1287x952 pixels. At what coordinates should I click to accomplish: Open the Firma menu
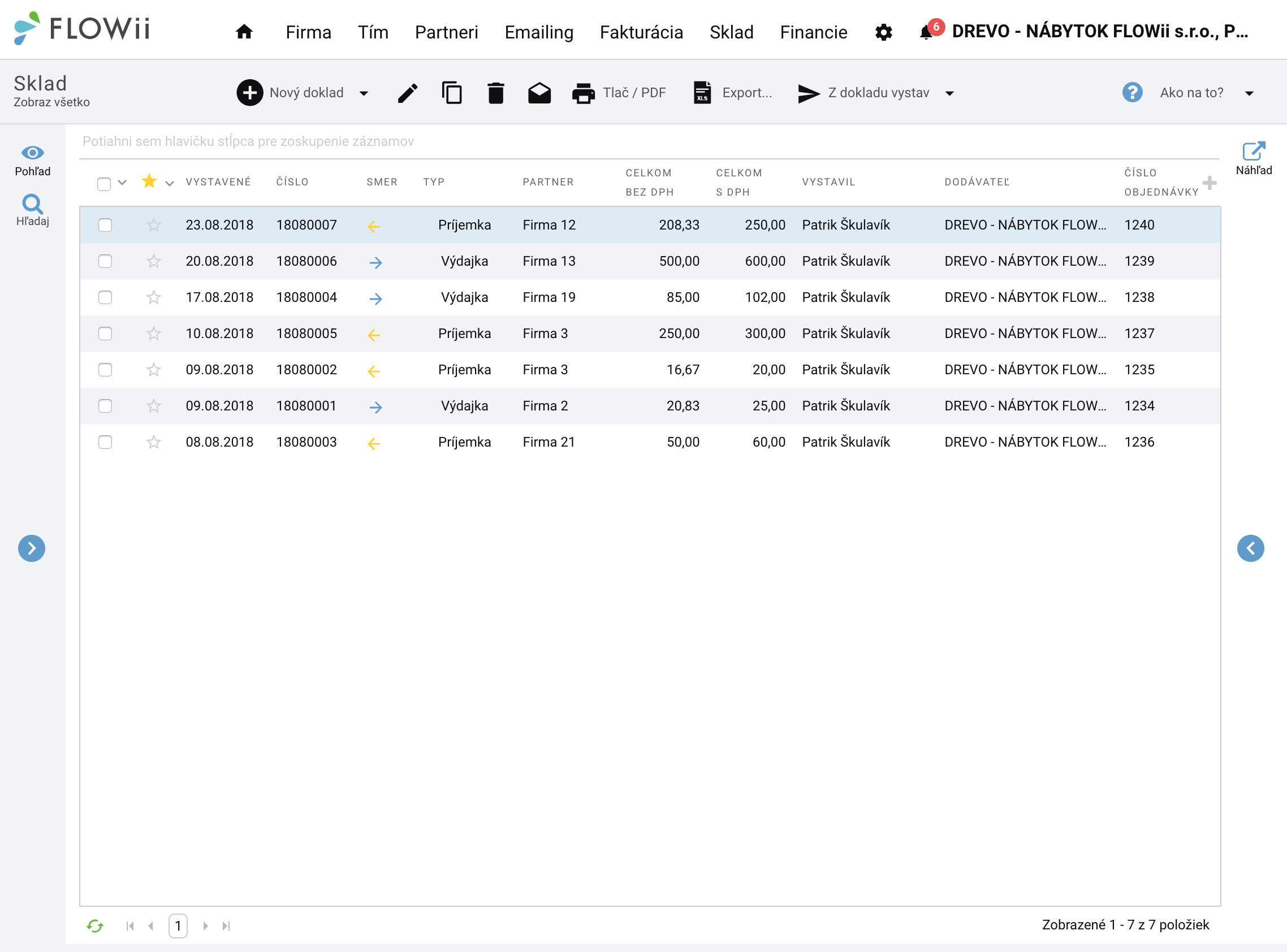click(308, 32)
